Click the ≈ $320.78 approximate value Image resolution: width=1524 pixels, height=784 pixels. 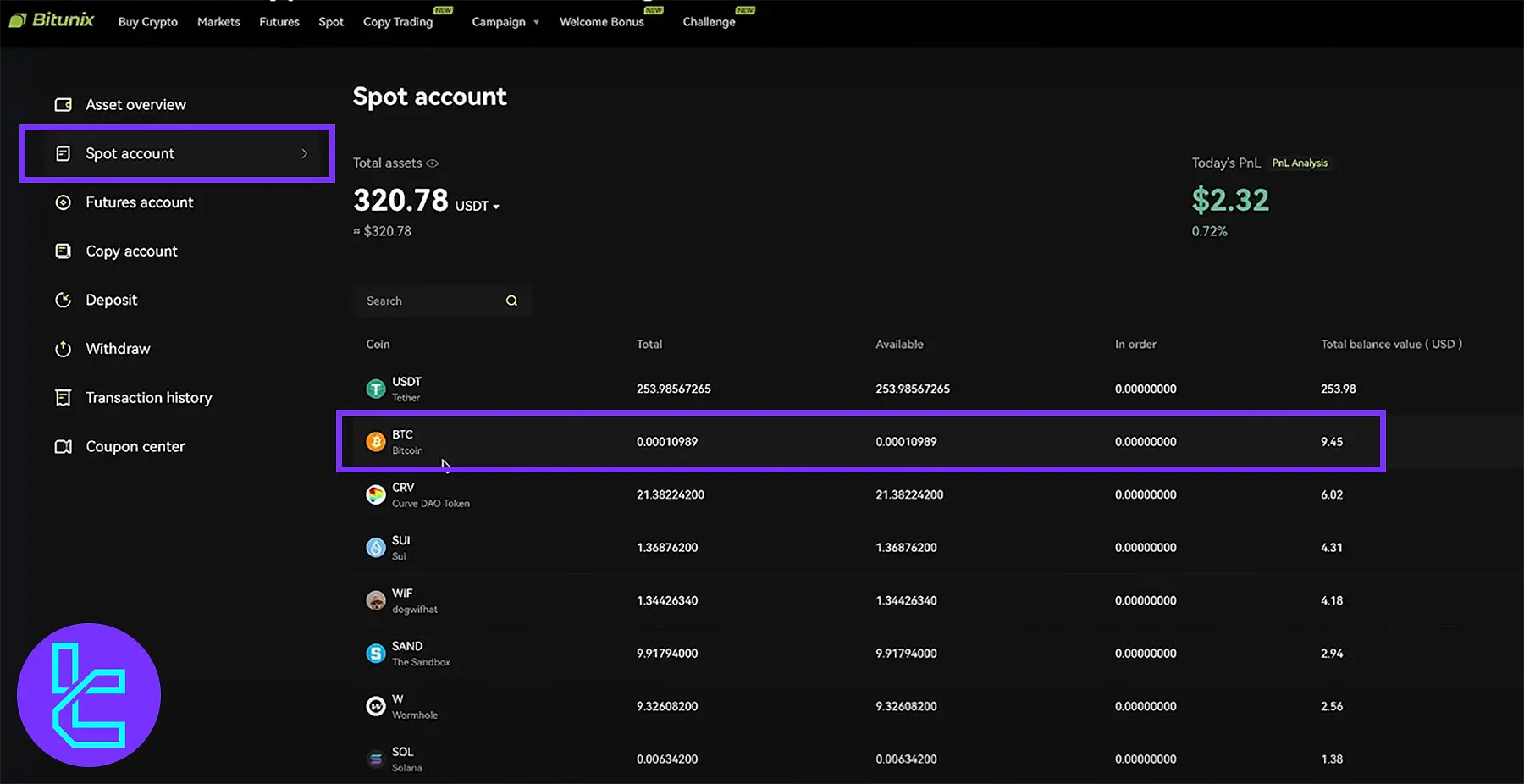(x=383, y=231)
